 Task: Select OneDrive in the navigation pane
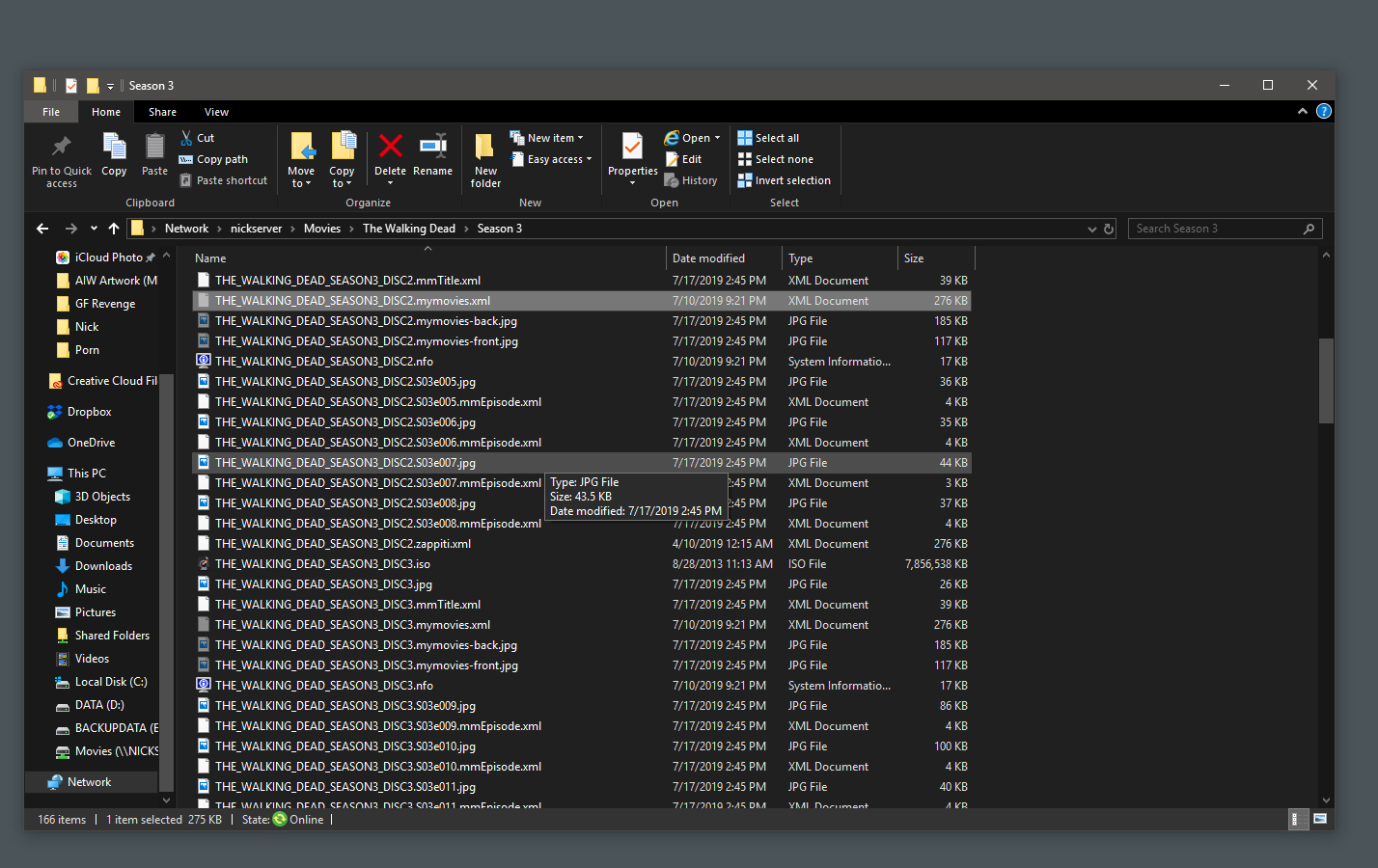coord(81,443)
